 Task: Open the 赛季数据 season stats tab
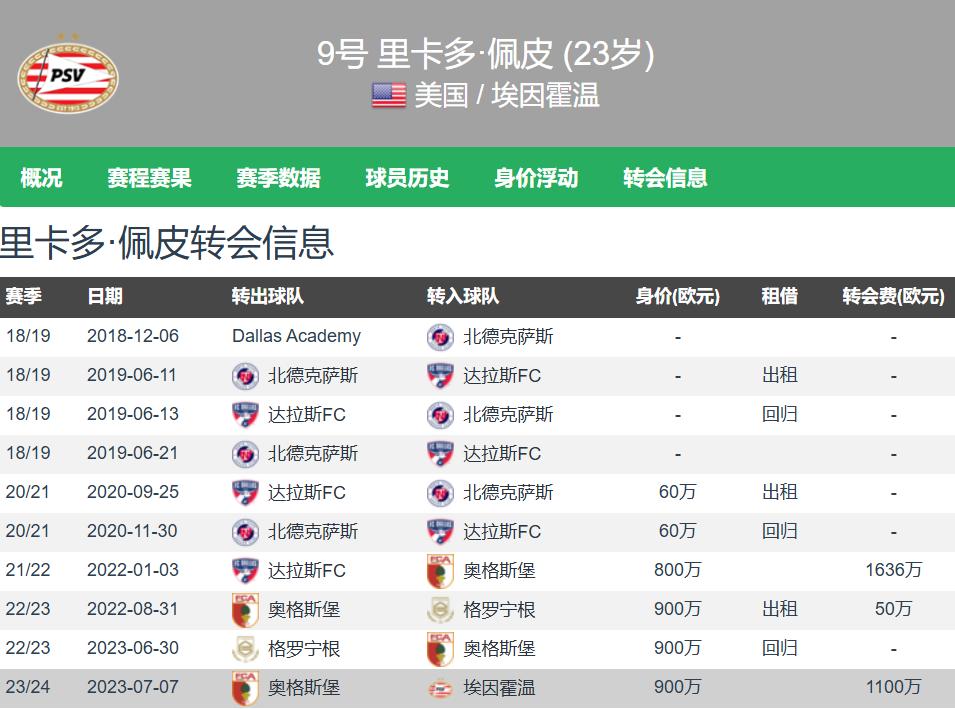278,178
